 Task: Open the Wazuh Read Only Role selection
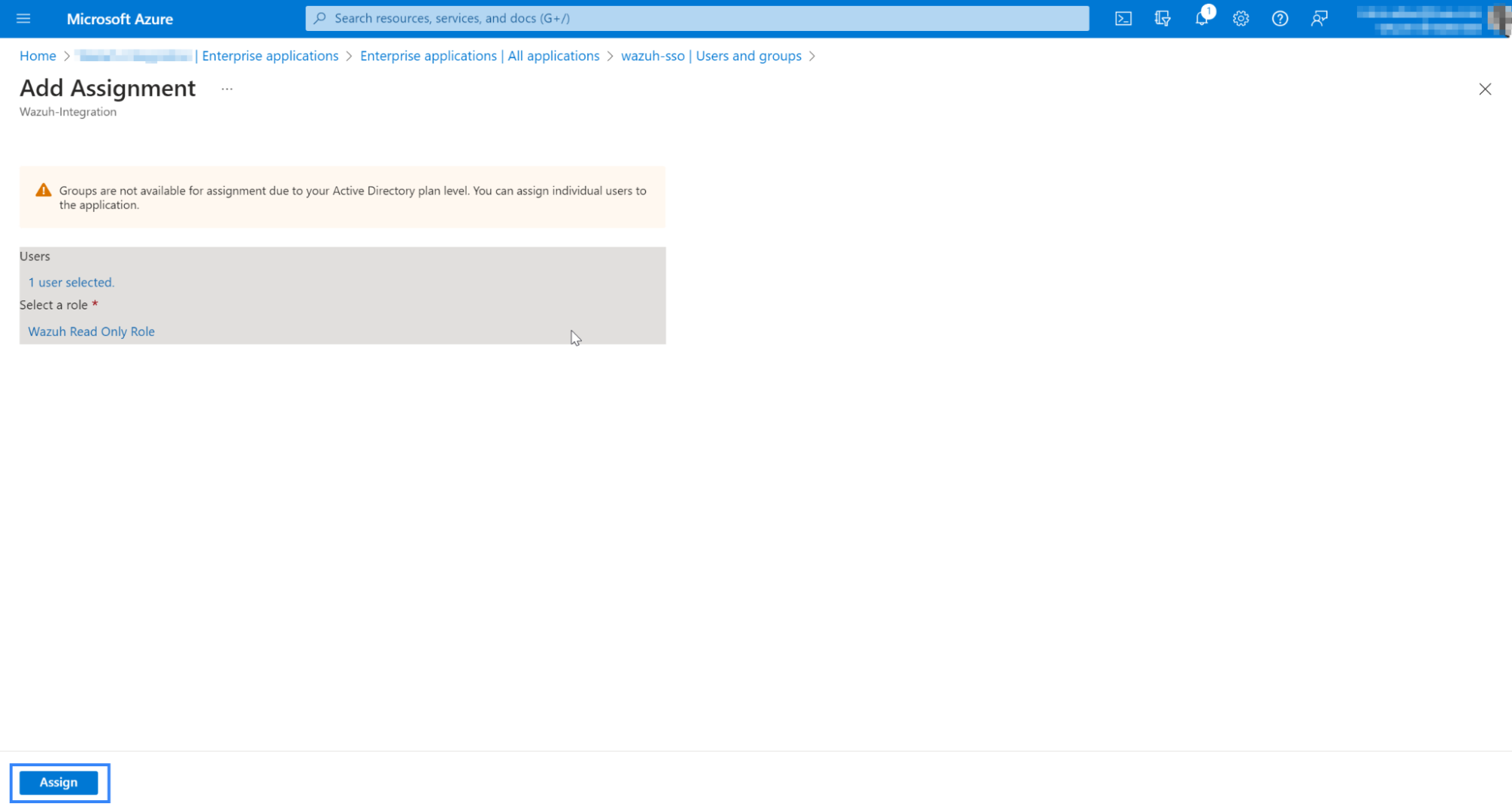tap(92, 331)
